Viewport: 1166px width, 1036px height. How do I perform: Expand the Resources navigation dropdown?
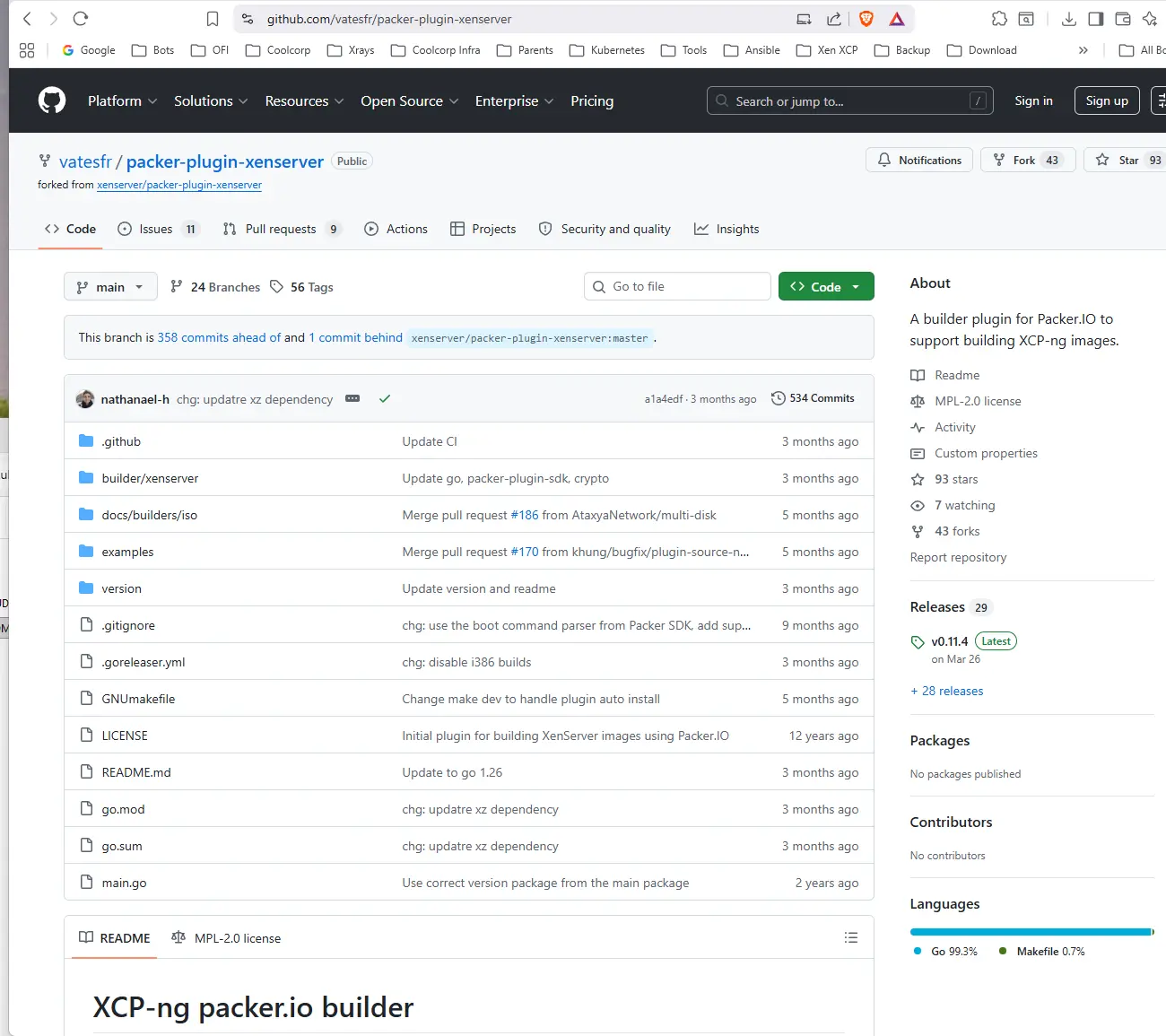click(304, 100)
